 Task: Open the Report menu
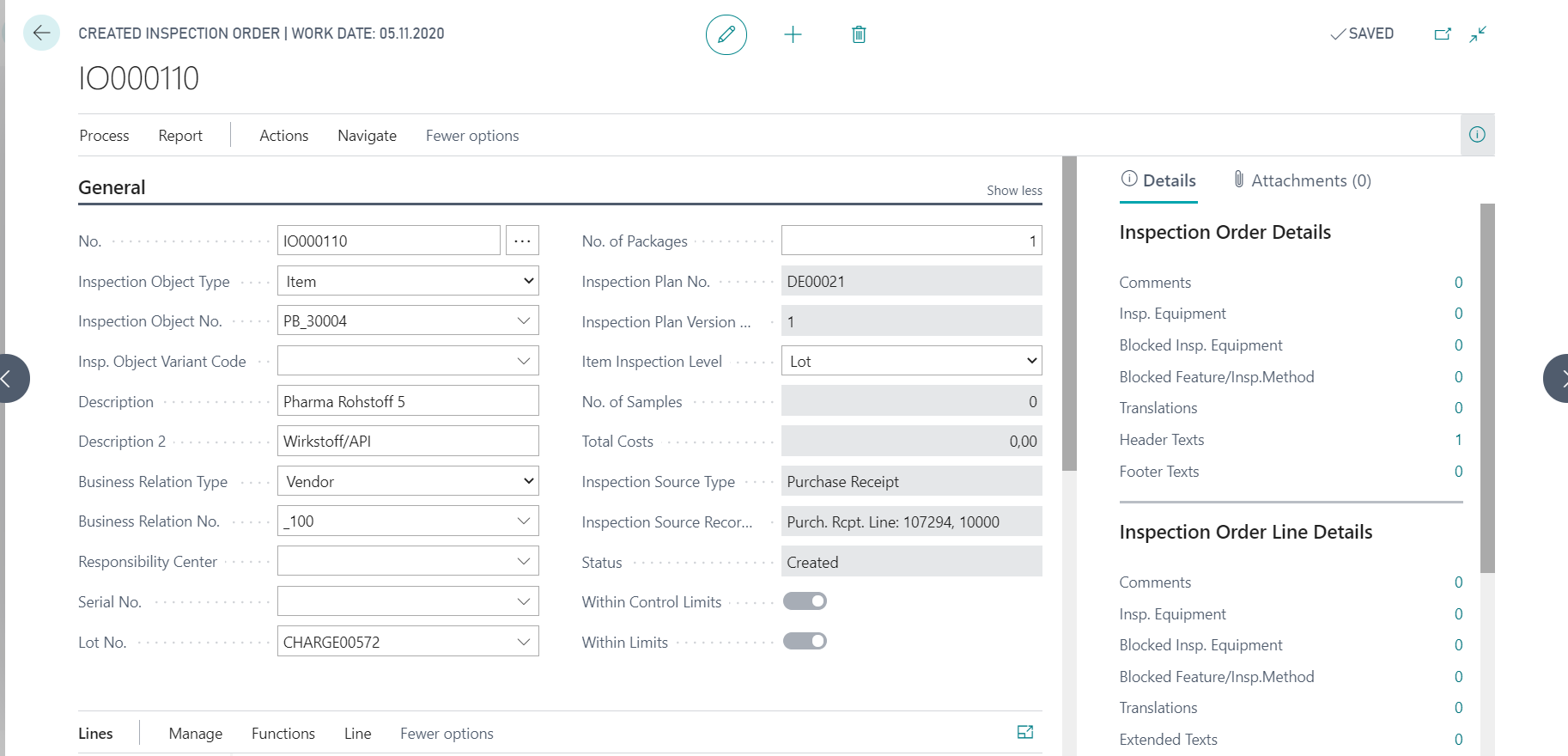[180, 136]
